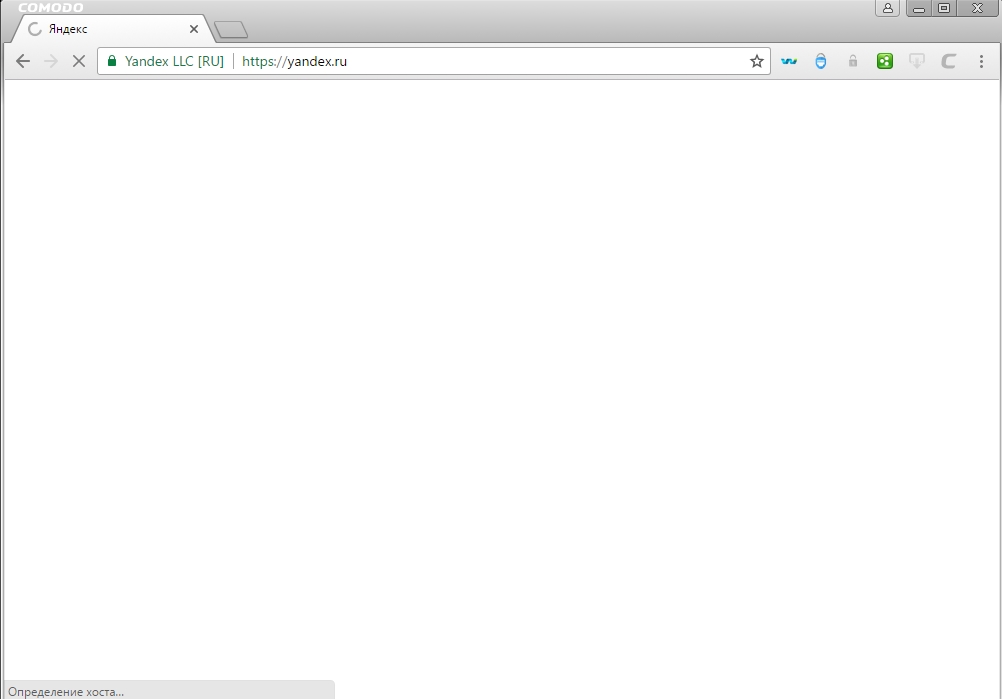Click the media downloader arrow icon
Image resolution: width=1002 pixels, height=699 pixels.
click(x=916, y=61)
